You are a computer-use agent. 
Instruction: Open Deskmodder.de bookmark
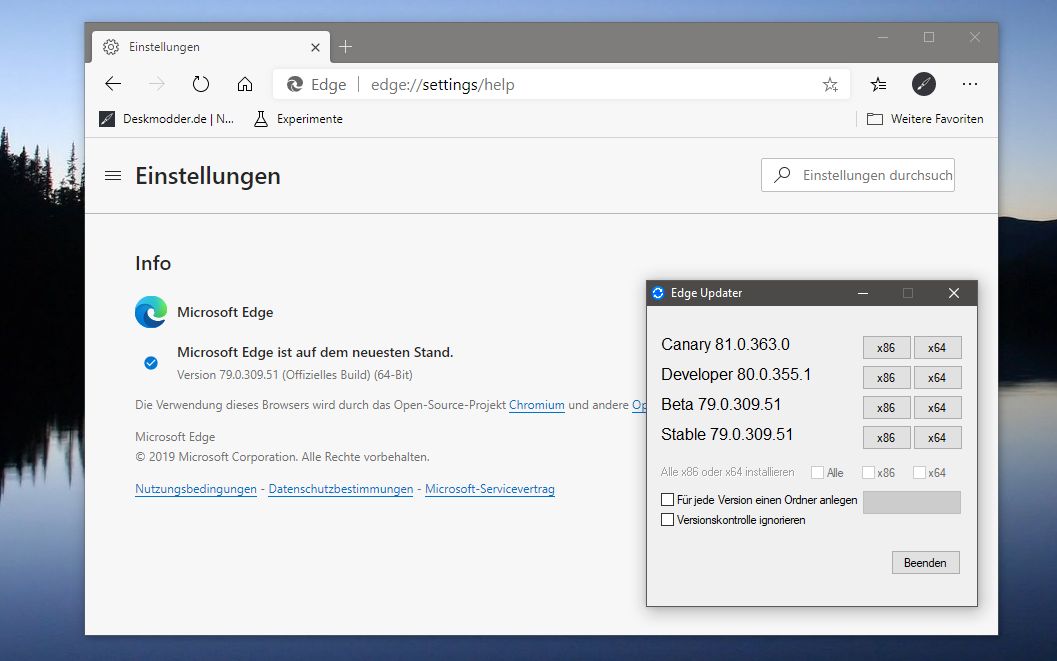[x=167, y=119]
